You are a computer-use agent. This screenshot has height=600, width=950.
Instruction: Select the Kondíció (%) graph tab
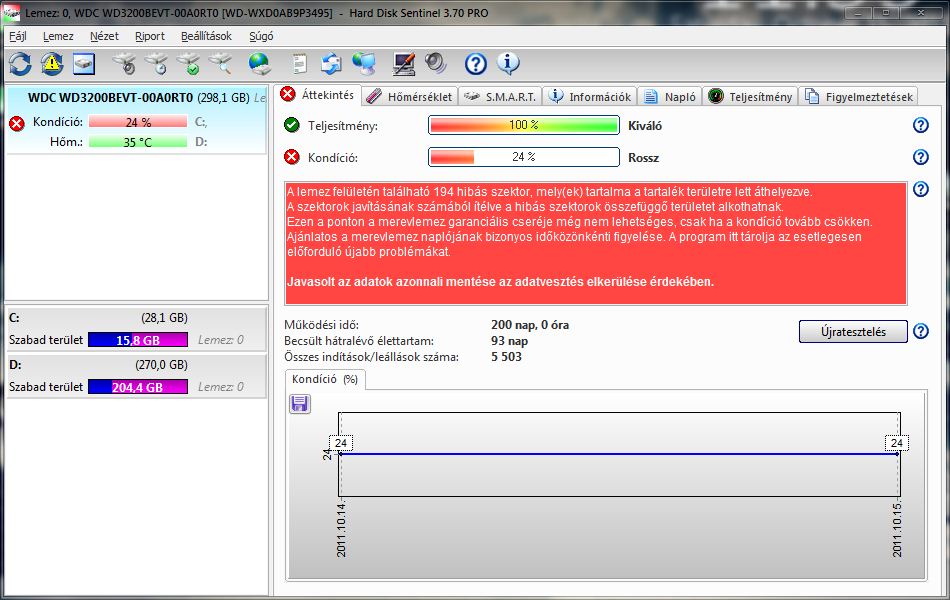pos(325,379)
